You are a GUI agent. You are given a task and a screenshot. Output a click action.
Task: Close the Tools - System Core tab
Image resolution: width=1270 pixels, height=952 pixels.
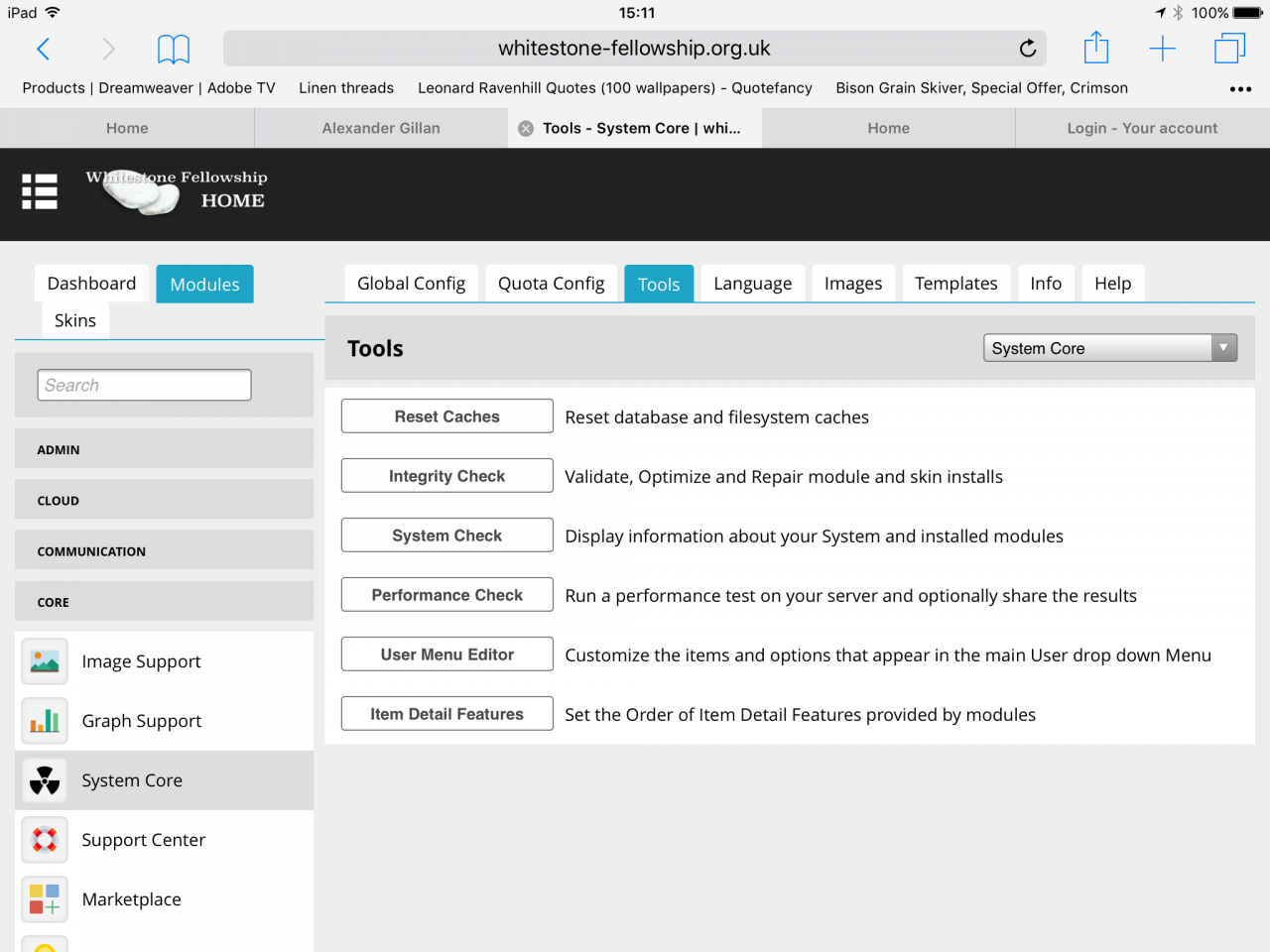point(526,128)
